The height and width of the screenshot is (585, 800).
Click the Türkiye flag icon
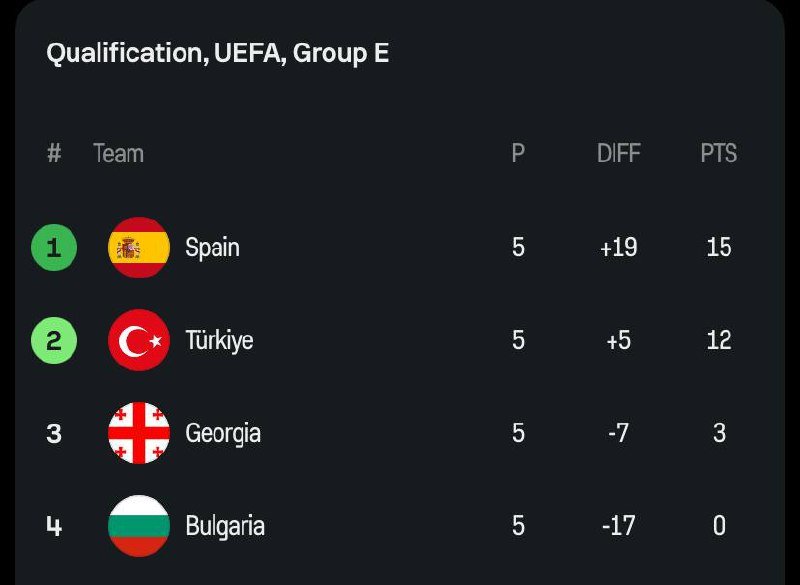pyautogui.click(x=138, y=340)
